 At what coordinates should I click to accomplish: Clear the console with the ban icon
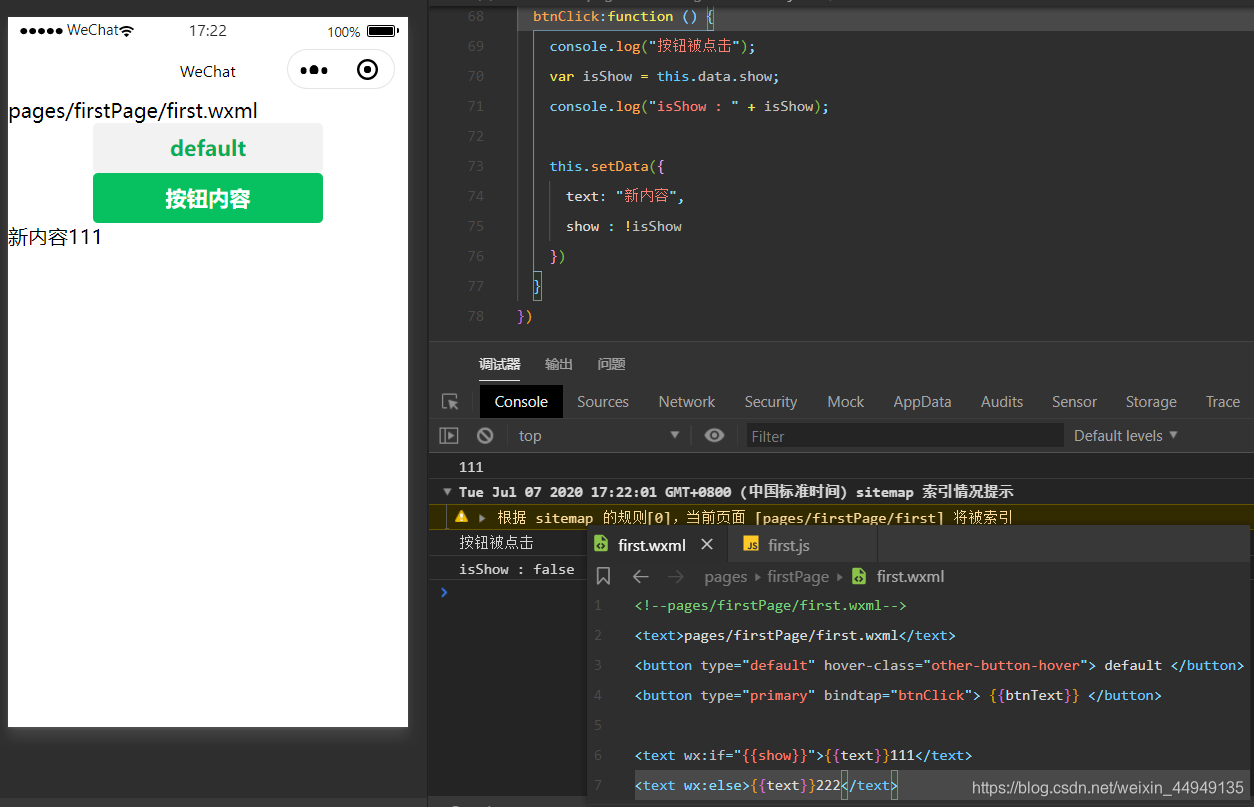pos(485,436)
